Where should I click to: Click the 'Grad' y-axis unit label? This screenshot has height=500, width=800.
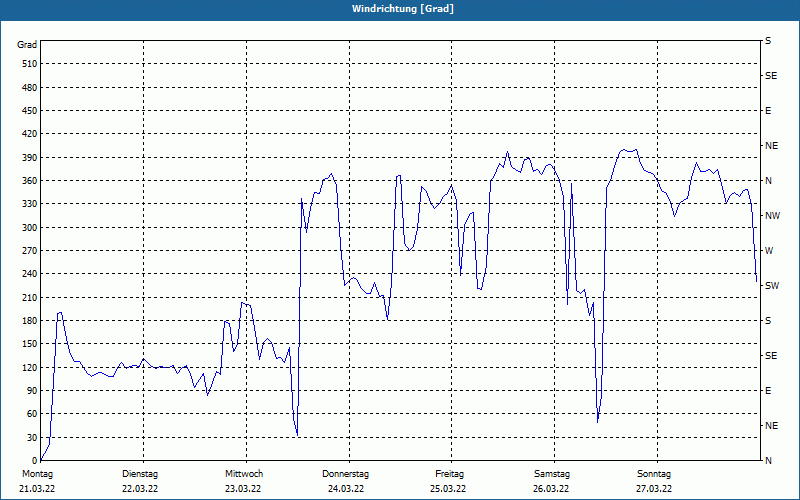click(x=27, y=45)
